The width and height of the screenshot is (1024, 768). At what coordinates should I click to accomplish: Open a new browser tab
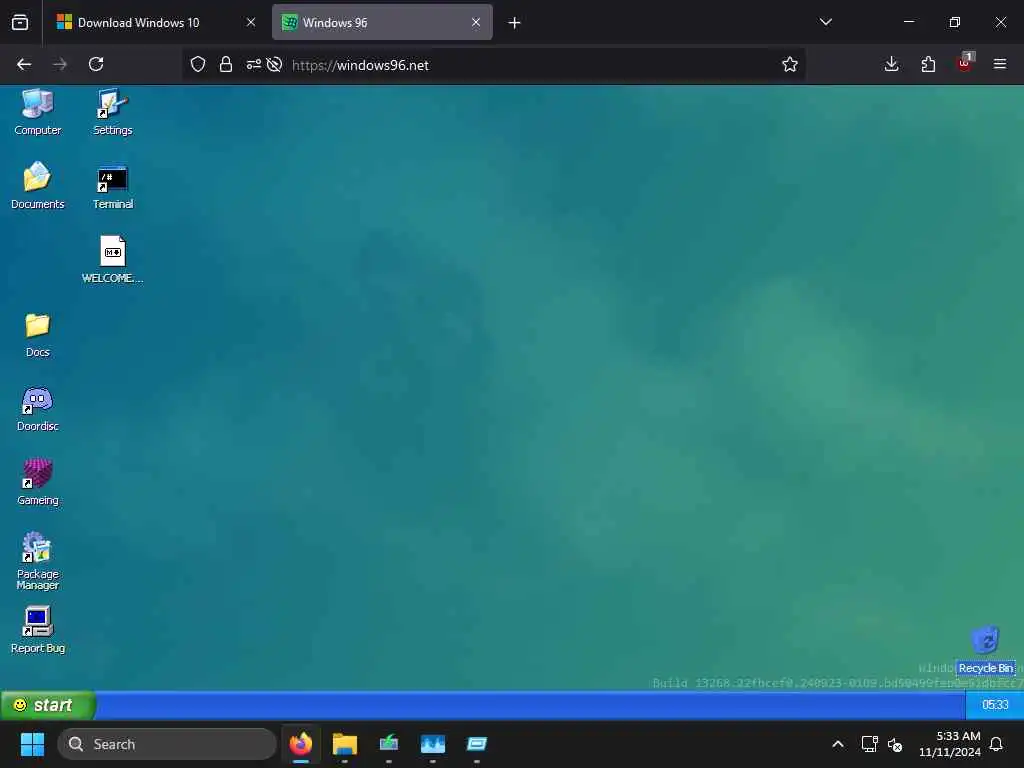pos(515,23)
